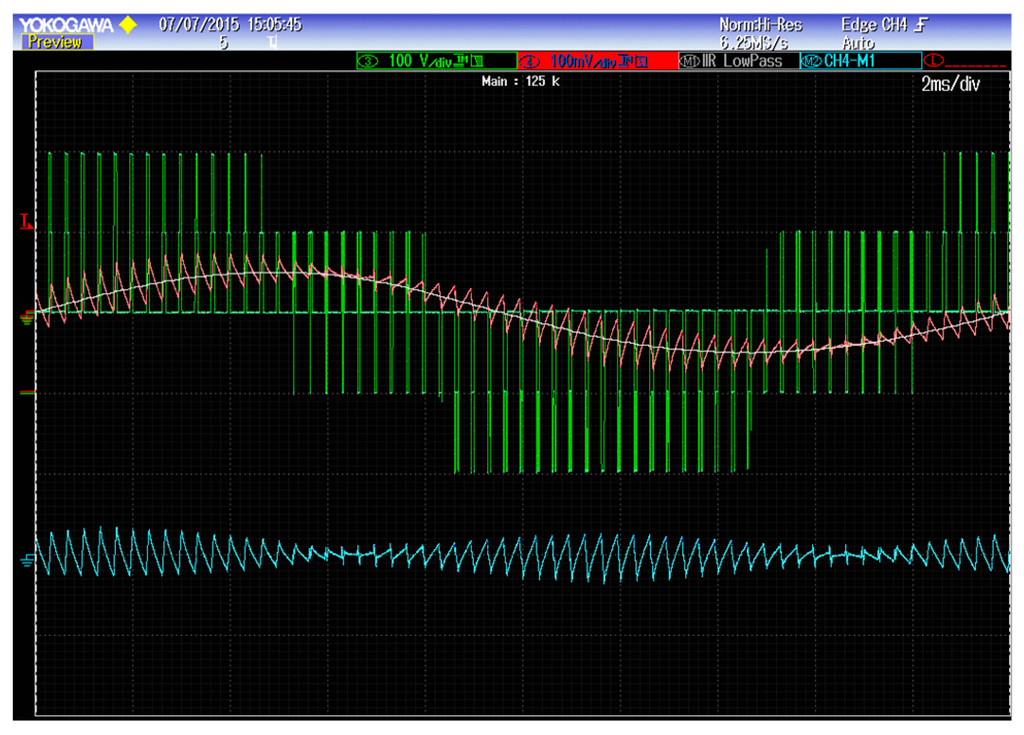Image resolution: width=1024 pixels, height=735 pixels.
Task: Select the Auto trigger mode label
Action: 858,43
